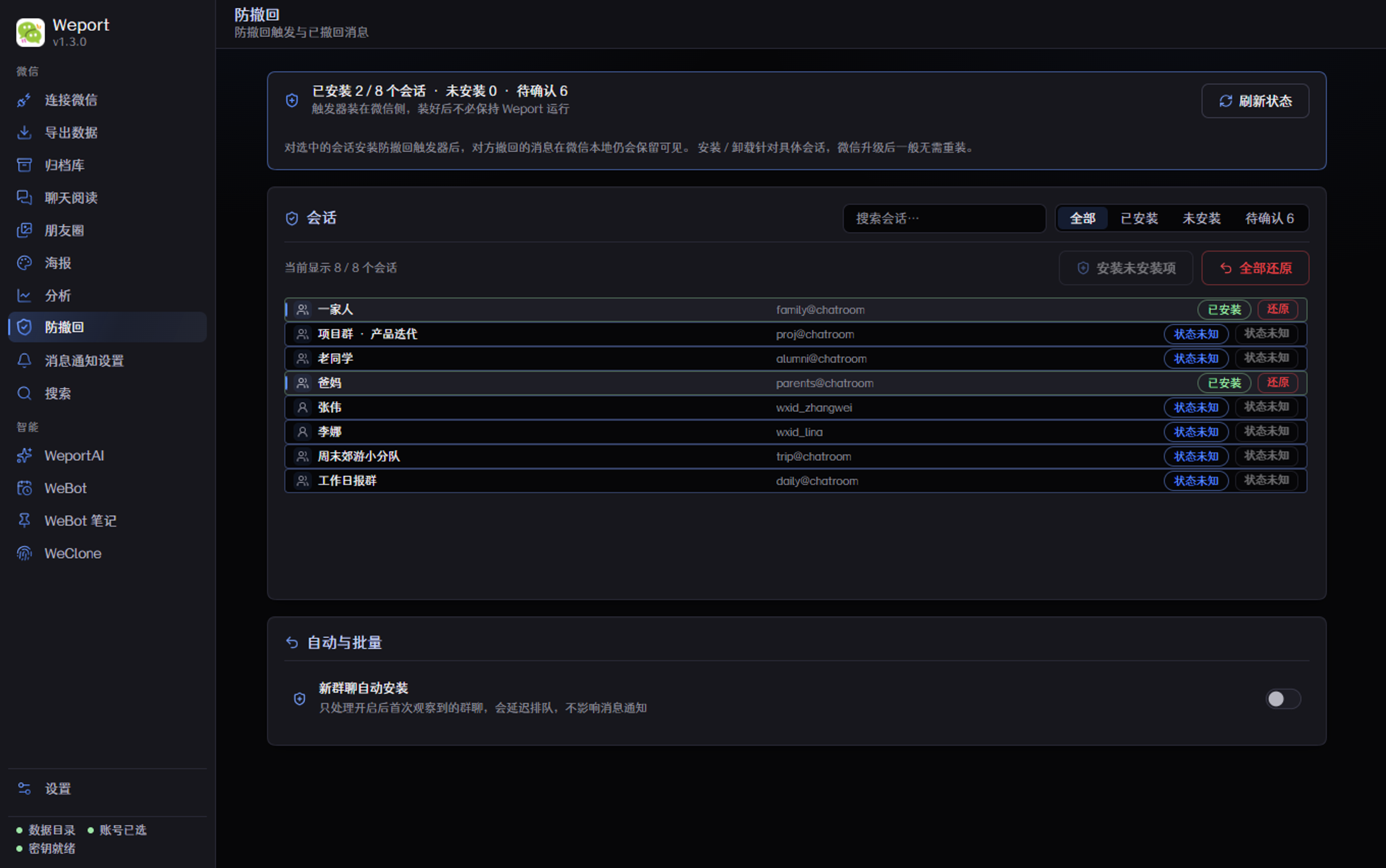Focus the 搜索会话 input field

pos(944,218)
